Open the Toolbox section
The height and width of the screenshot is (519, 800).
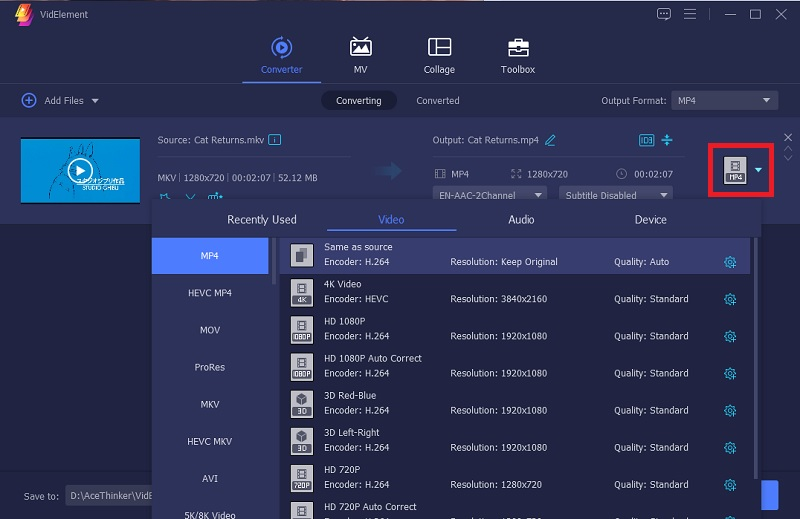point(517,55)
